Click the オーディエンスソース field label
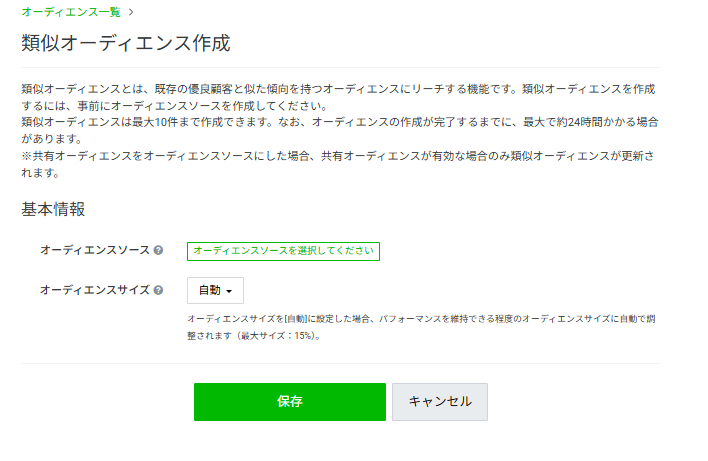Screen dimensions: 708x461 (x=94, y=250)
